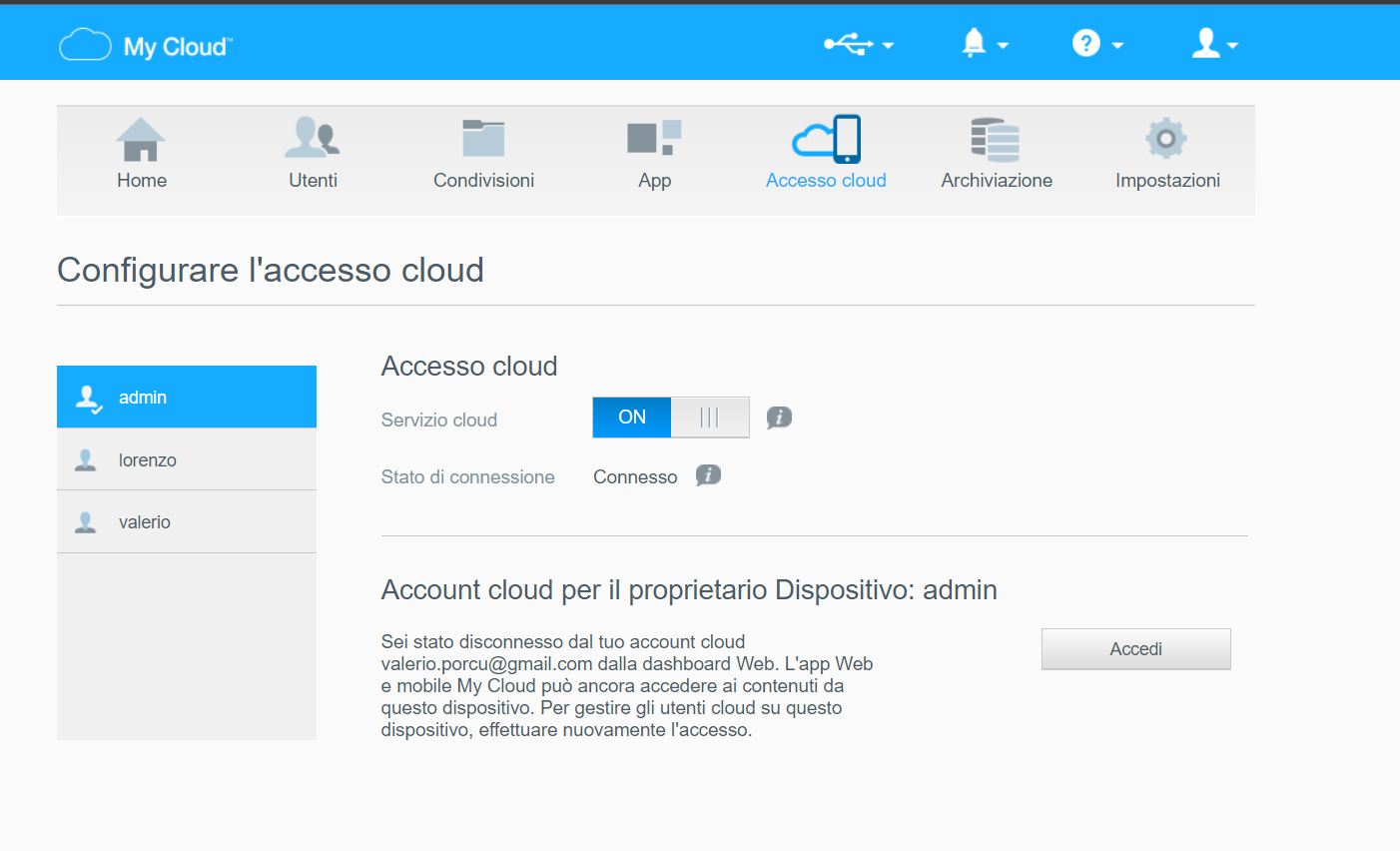The image size is (1400, 851).
Task: Open the help question mark icon
Action: [x=1086, y=43]
